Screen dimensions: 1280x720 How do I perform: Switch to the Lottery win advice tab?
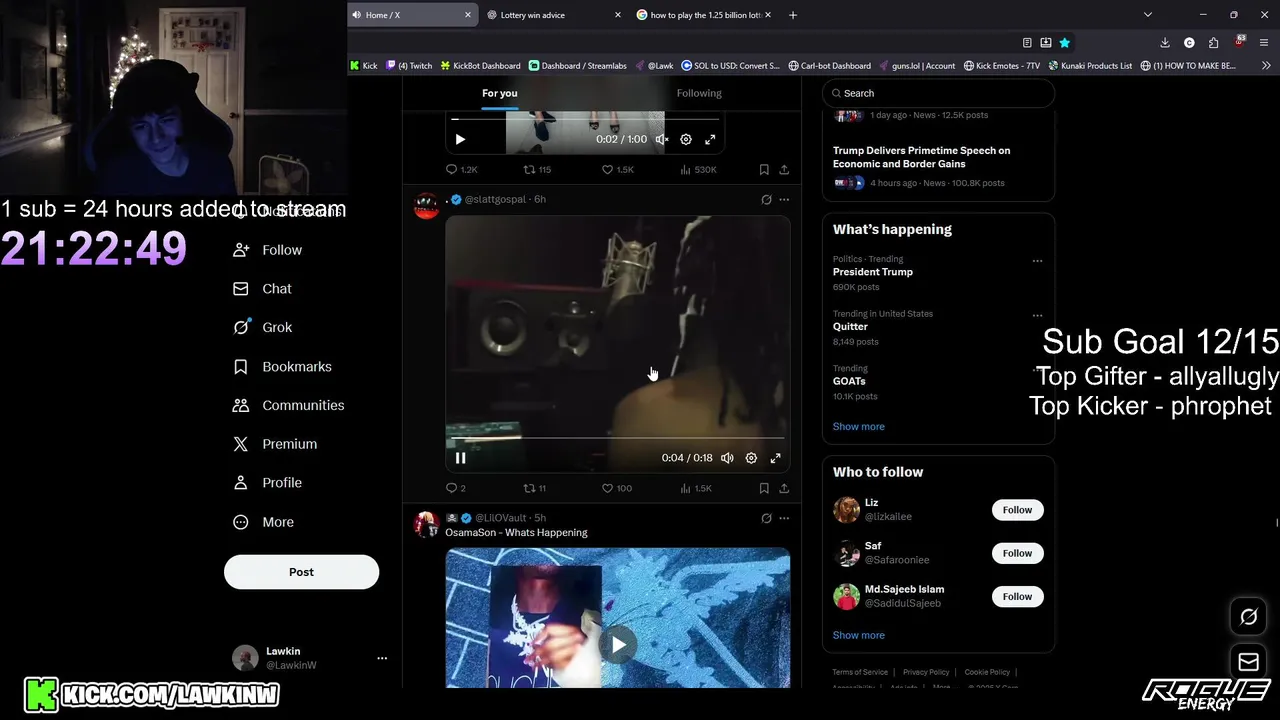(x=554, y=15)
